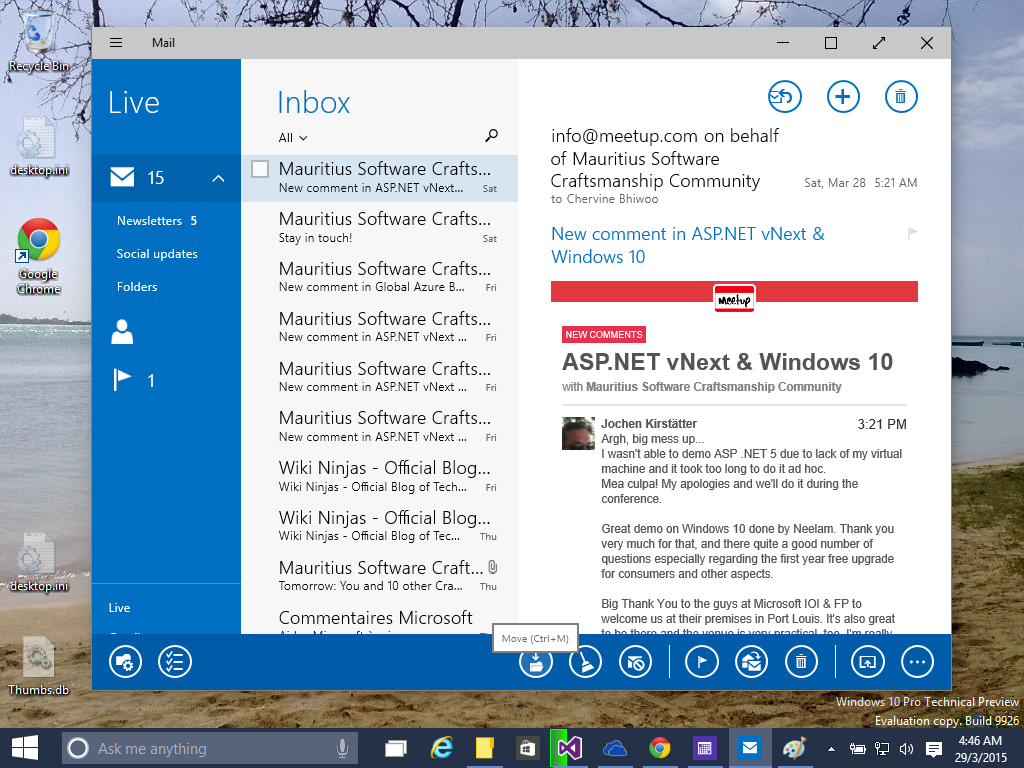Image resolution: width=1024 pixels, height=768 pixels.
Task: Open the ASP.NET vNext & Windows 10 heading
Action: tap(727, 362)
